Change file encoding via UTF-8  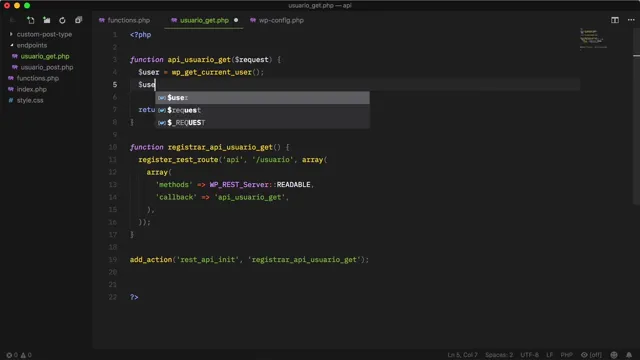coord(529,355)
